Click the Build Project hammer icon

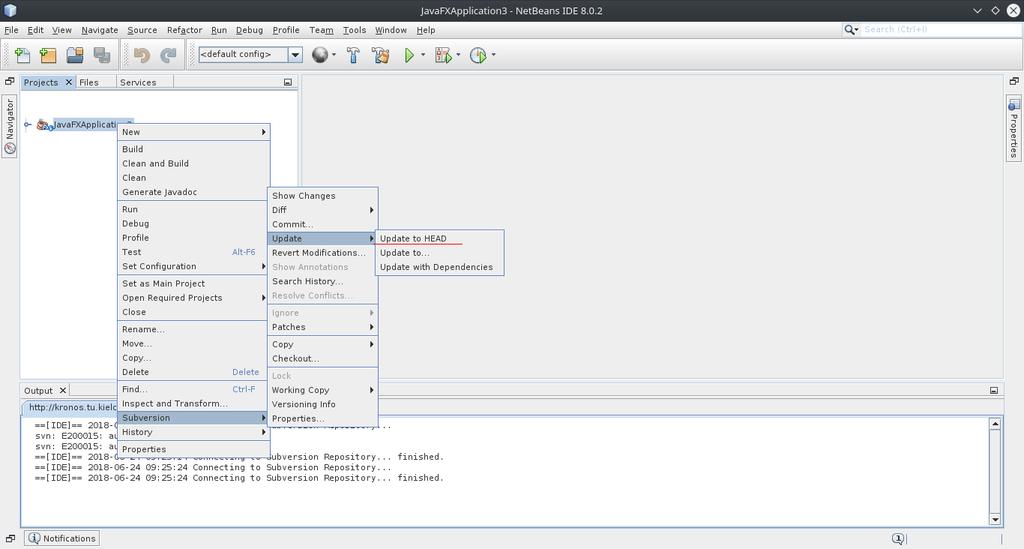[x=353, y=55]
